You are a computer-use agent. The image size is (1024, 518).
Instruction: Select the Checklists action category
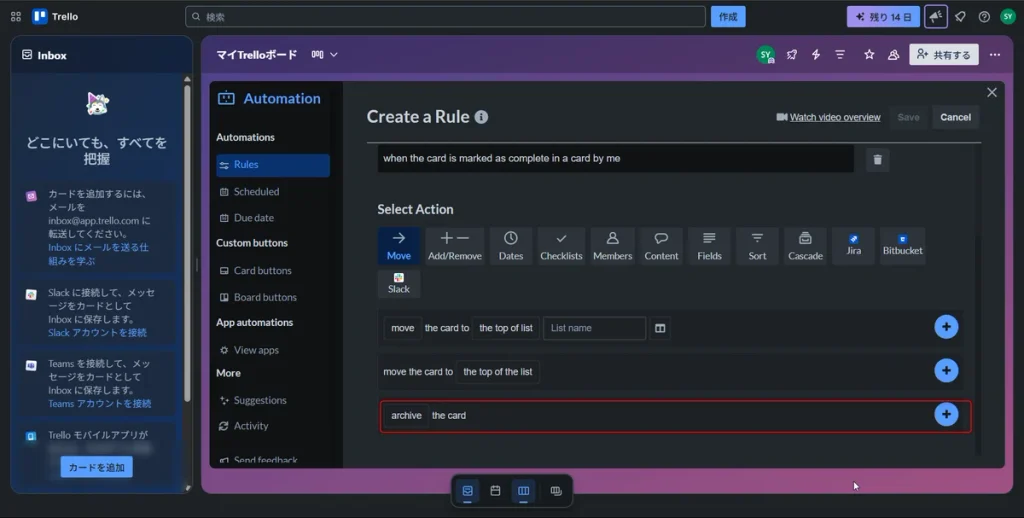[x=561, y=246]
